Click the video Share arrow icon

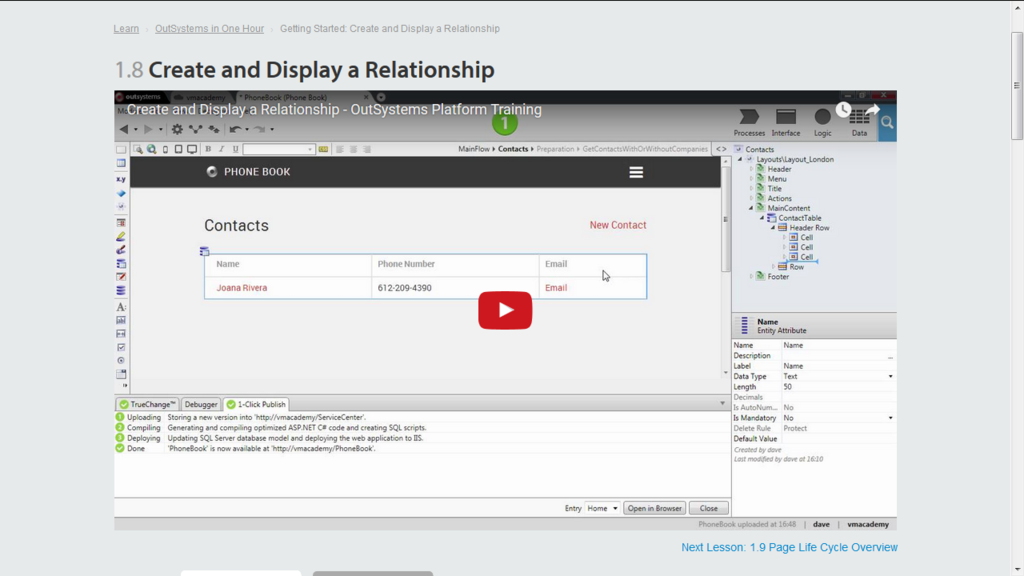coord(872,110)
